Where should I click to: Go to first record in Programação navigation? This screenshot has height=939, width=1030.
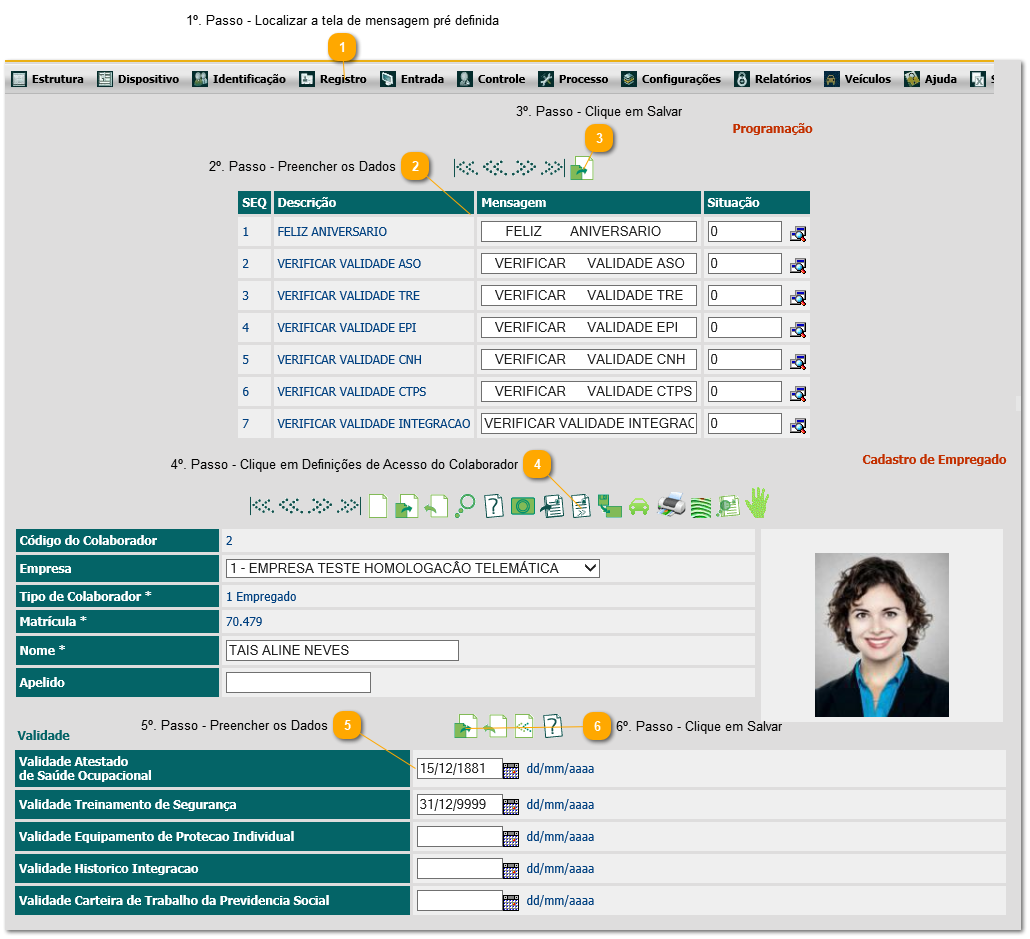coord(466,168)
